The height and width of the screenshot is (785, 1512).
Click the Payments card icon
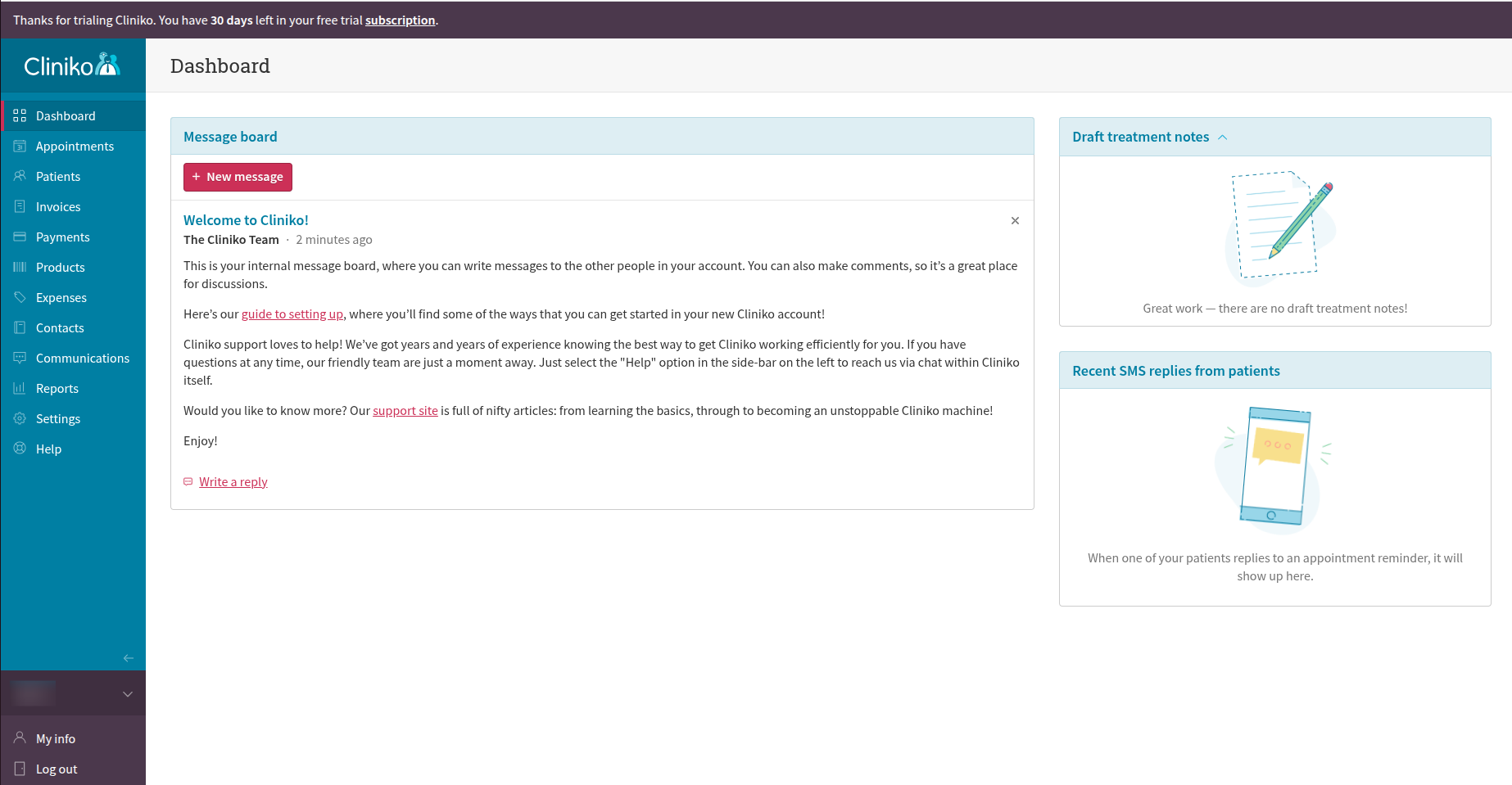(20, 237)
